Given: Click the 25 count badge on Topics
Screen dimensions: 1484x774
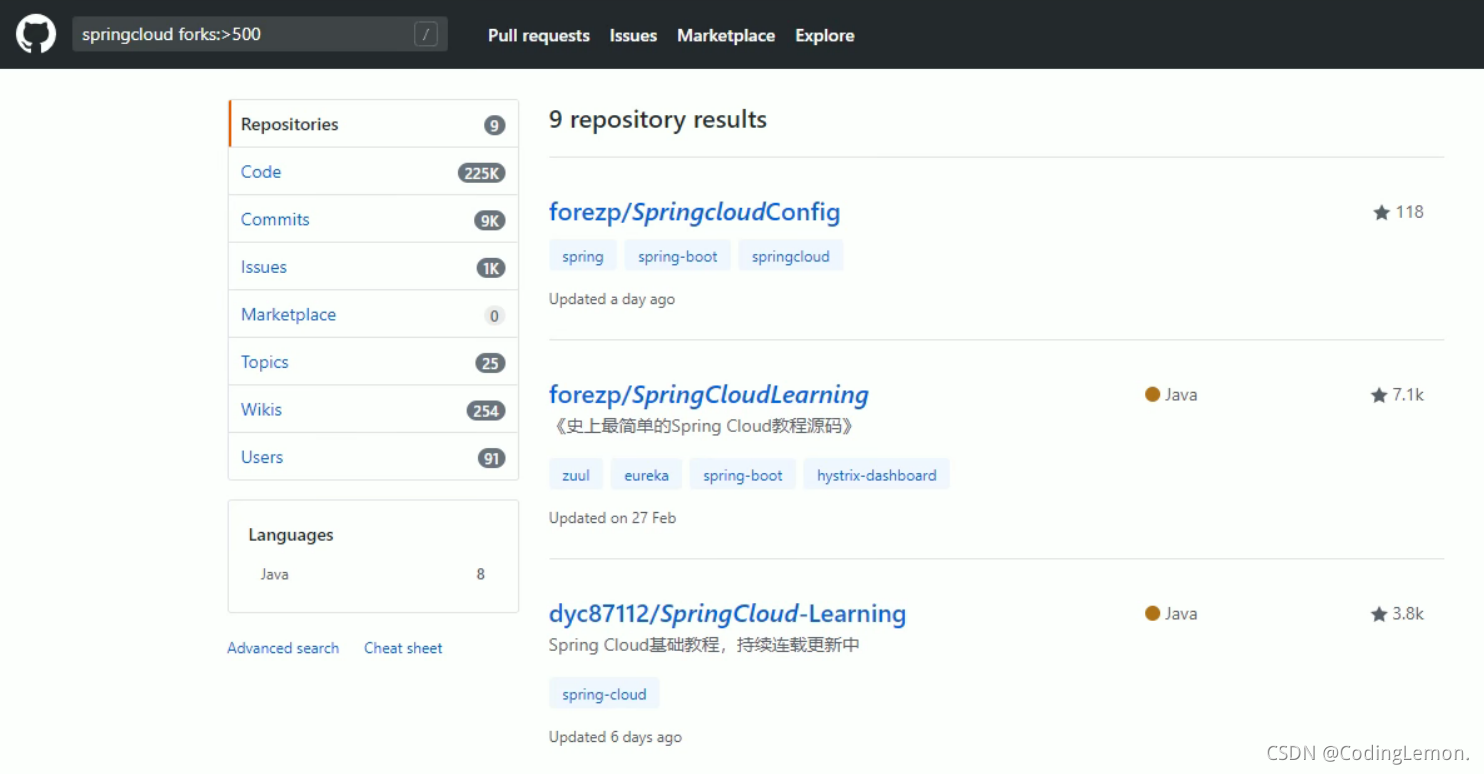Looking at the screenshot, I should point(490,363).
